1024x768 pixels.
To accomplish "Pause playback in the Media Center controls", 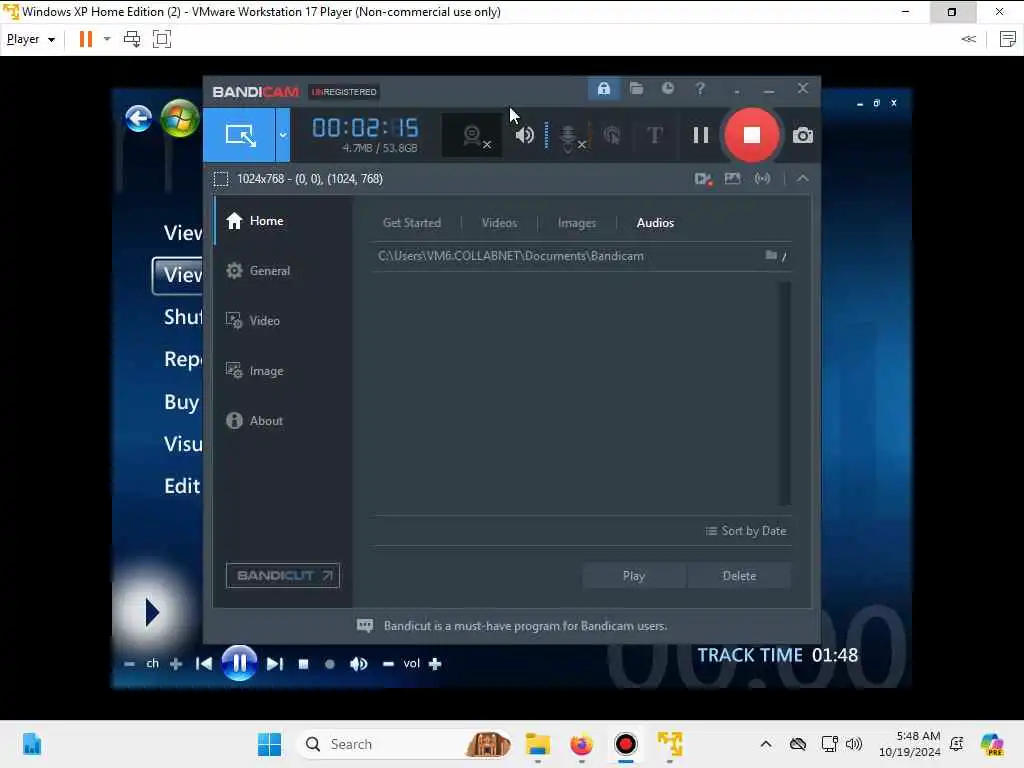I will tap(239, 663).
